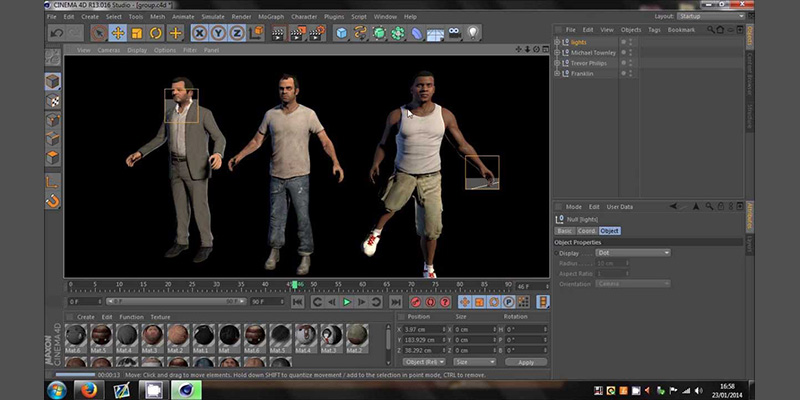Viewport: 800px width, 400px height.
Task: Switch to Model mode in left palette
Action: (53, 82)
